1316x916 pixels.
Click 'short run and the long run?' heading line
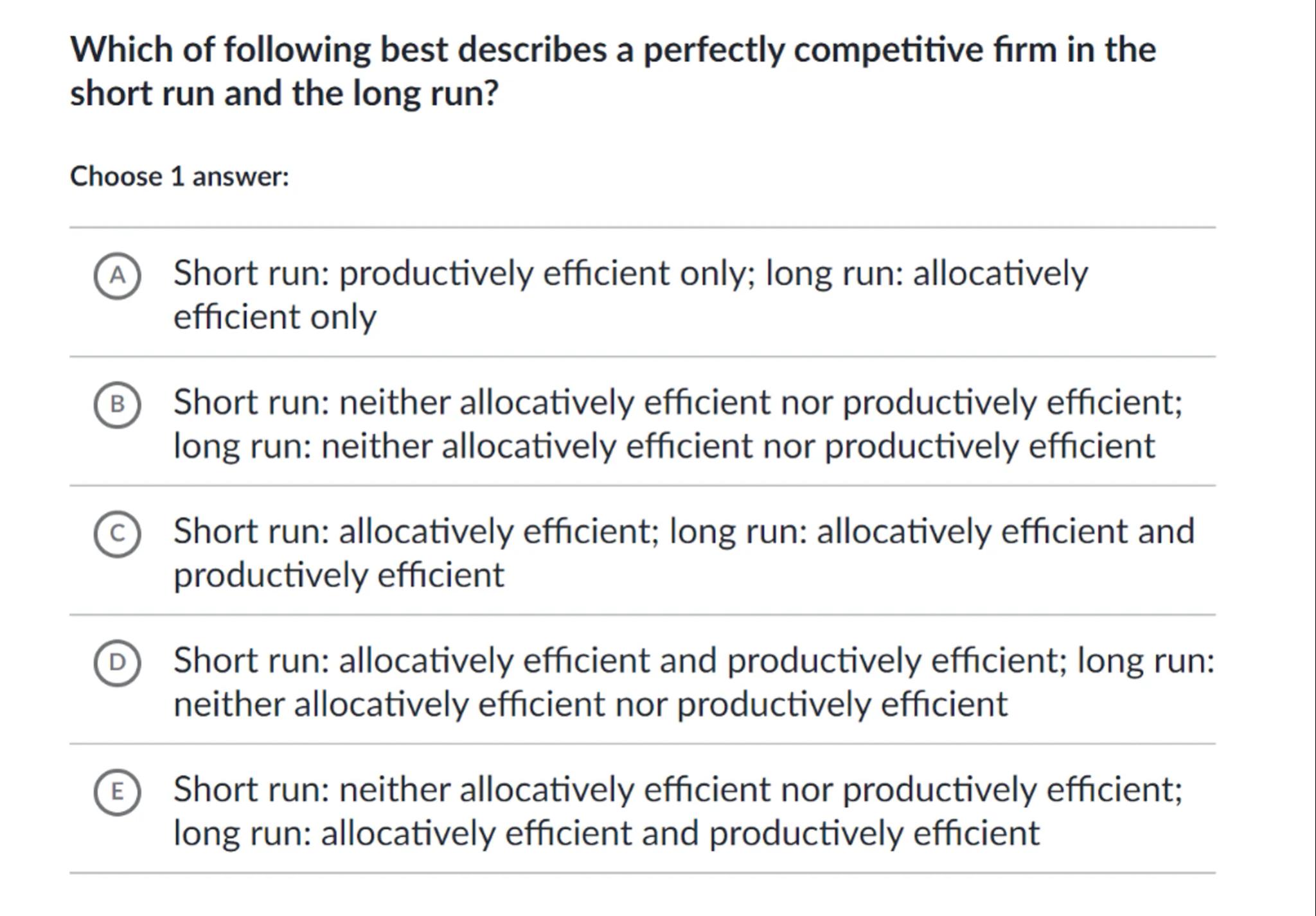click(284, 94)
